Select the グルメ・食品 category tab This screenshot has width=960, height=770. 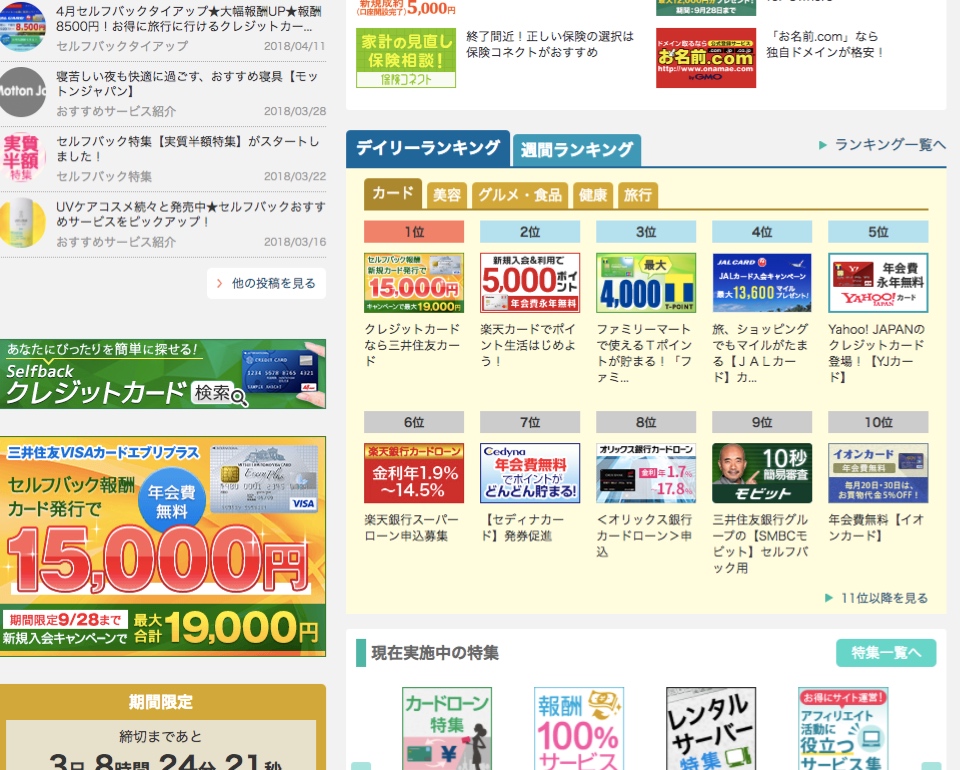pos(520,195)
